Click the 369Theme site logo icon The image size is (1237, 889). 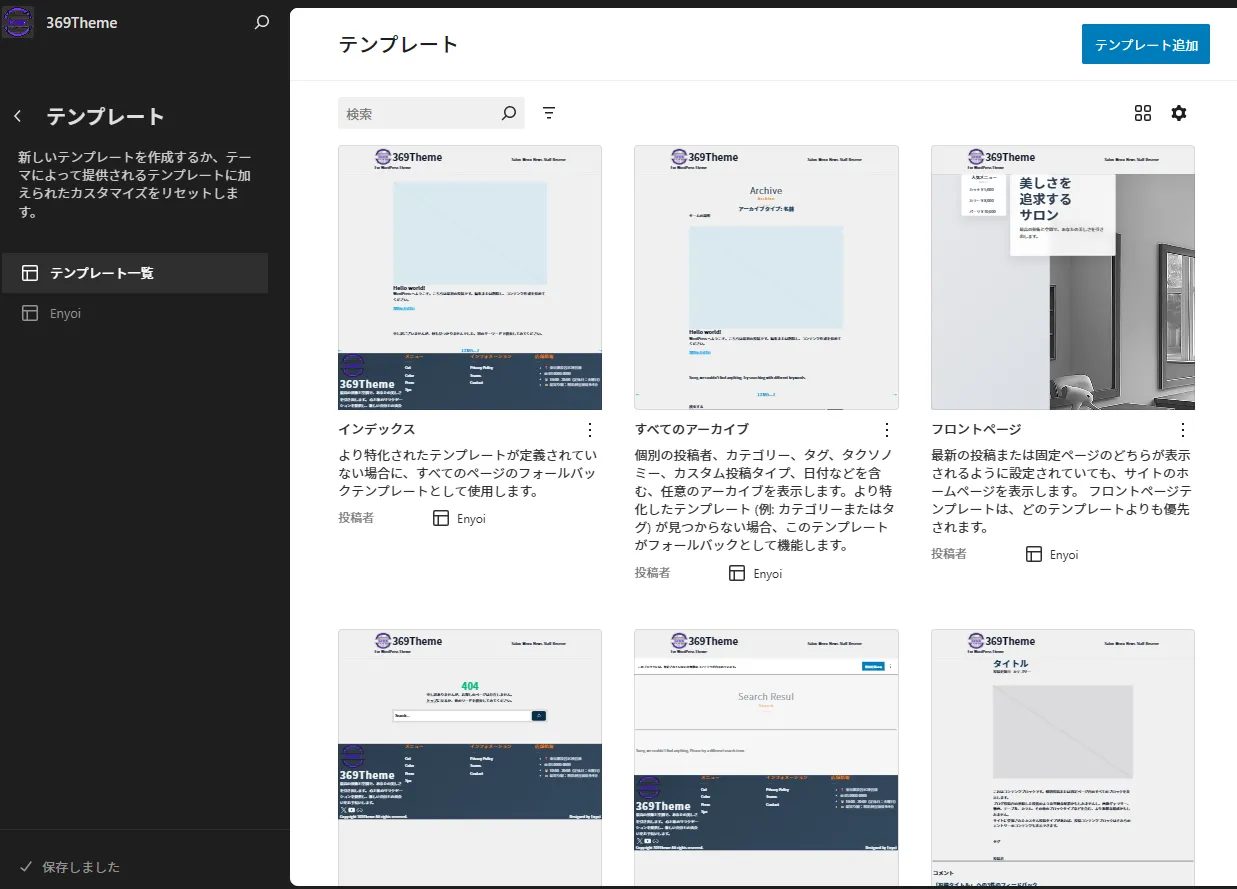(18, 22)
